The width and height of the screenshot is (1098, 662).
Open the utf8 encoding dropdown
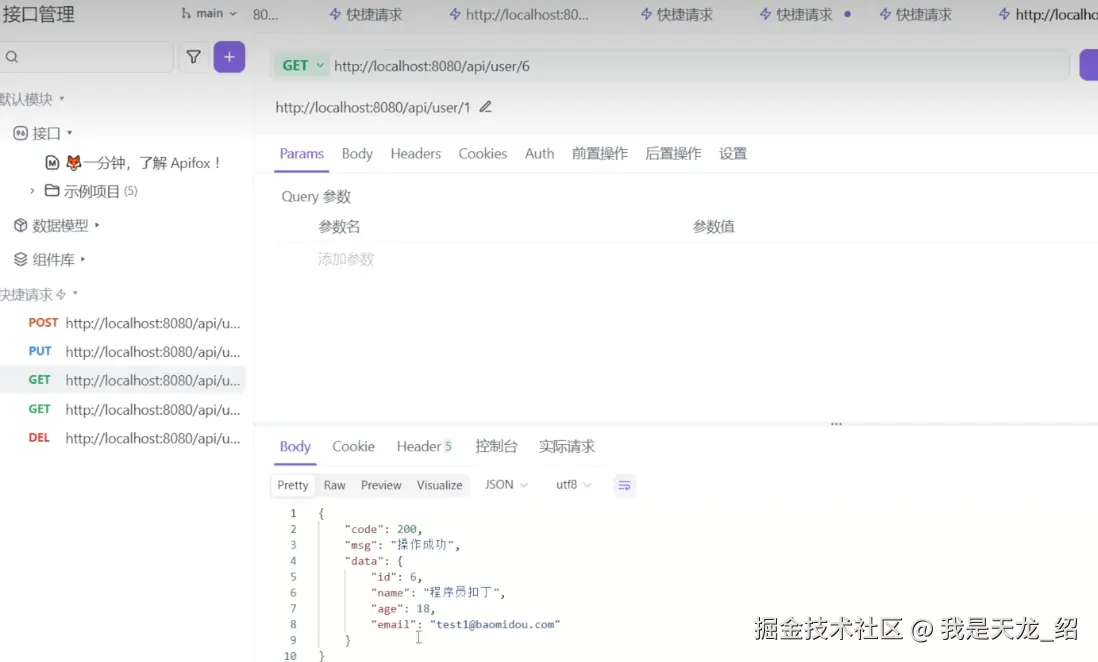[574, 485]
